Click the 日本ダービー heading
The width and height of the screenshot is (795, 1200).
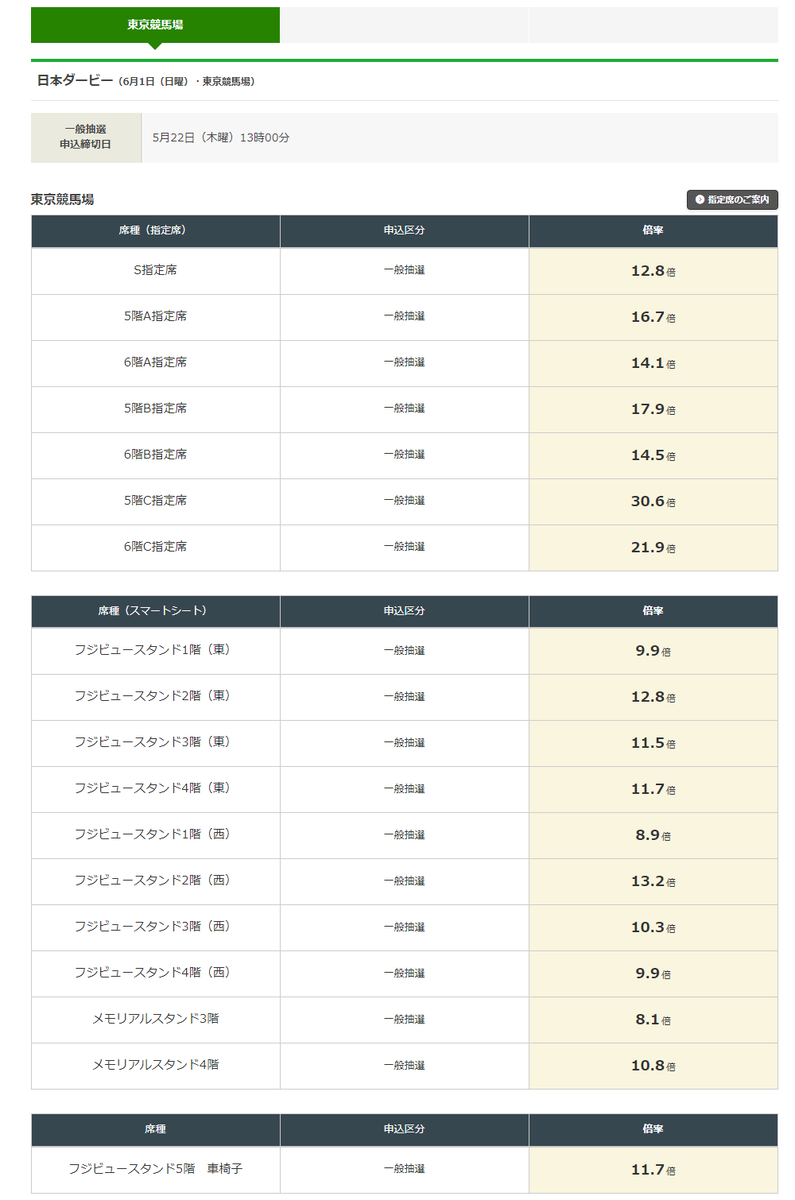click(x=75, y=81)
